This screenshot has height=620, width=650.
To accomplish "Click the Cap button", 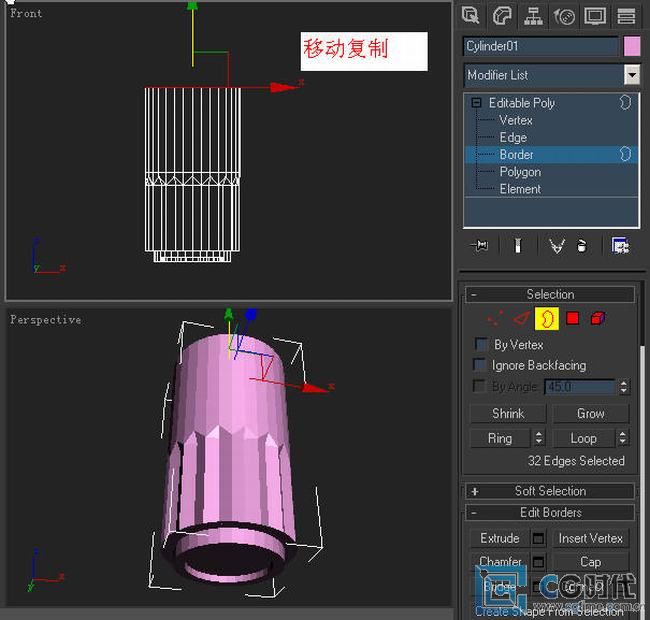I will 591,562.
